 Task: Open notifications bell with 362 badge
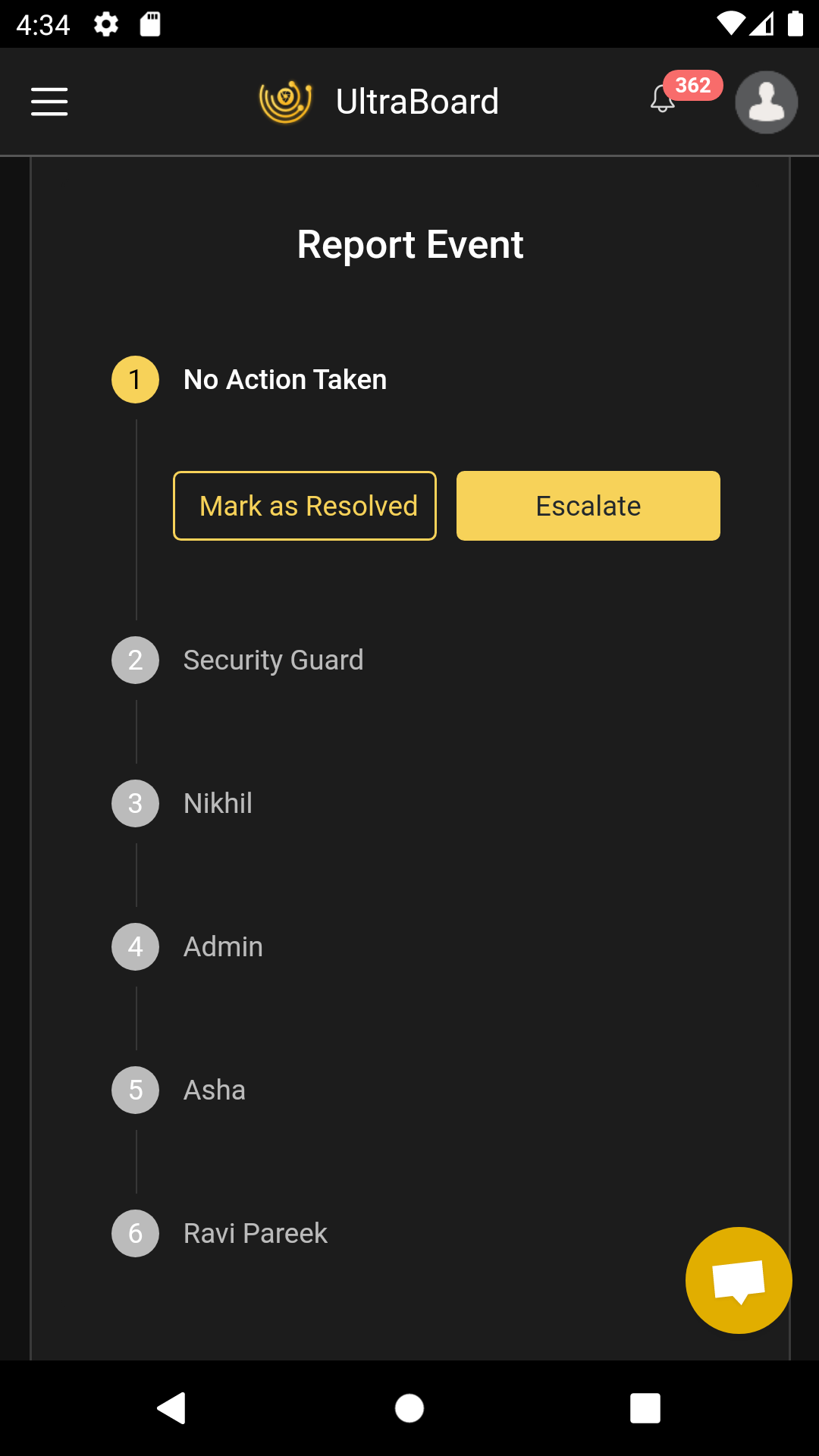point(664,99)
